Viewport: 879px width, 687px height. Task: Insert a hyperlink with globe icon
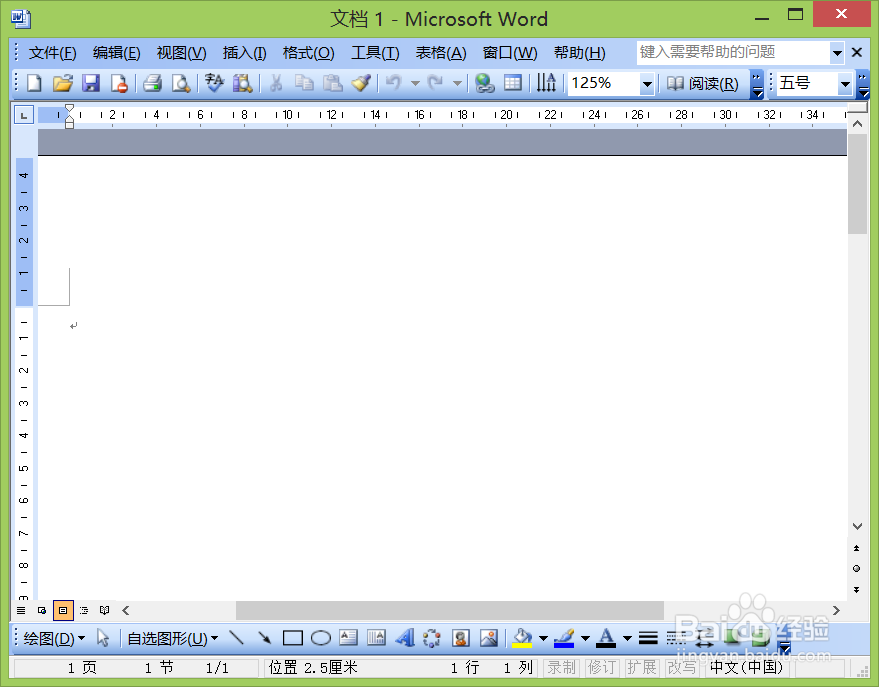[484, 83]
